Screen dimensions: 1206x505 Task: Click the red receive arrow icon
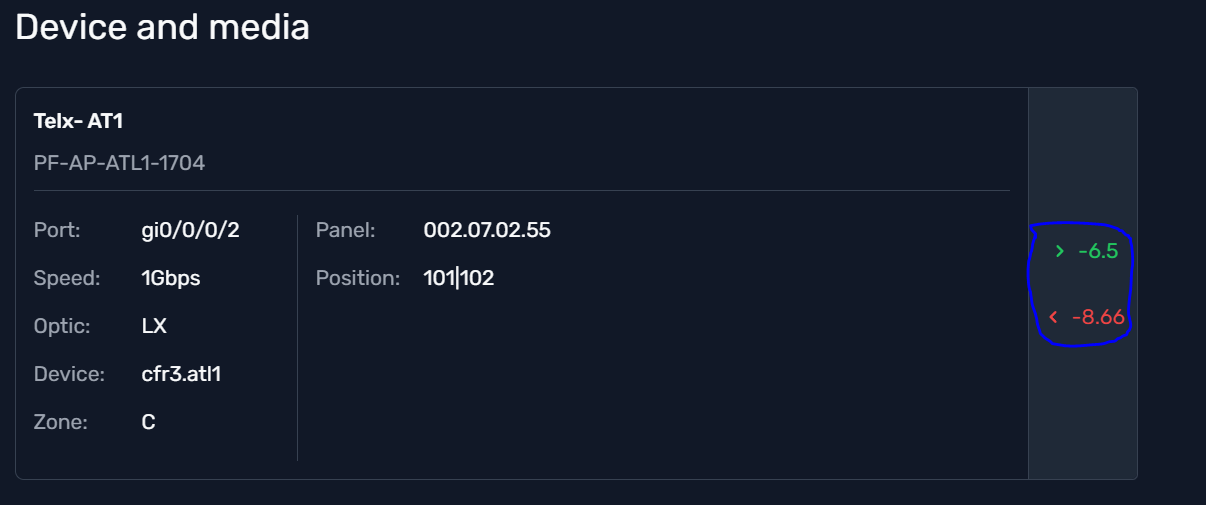click(x=1053, y=318)
